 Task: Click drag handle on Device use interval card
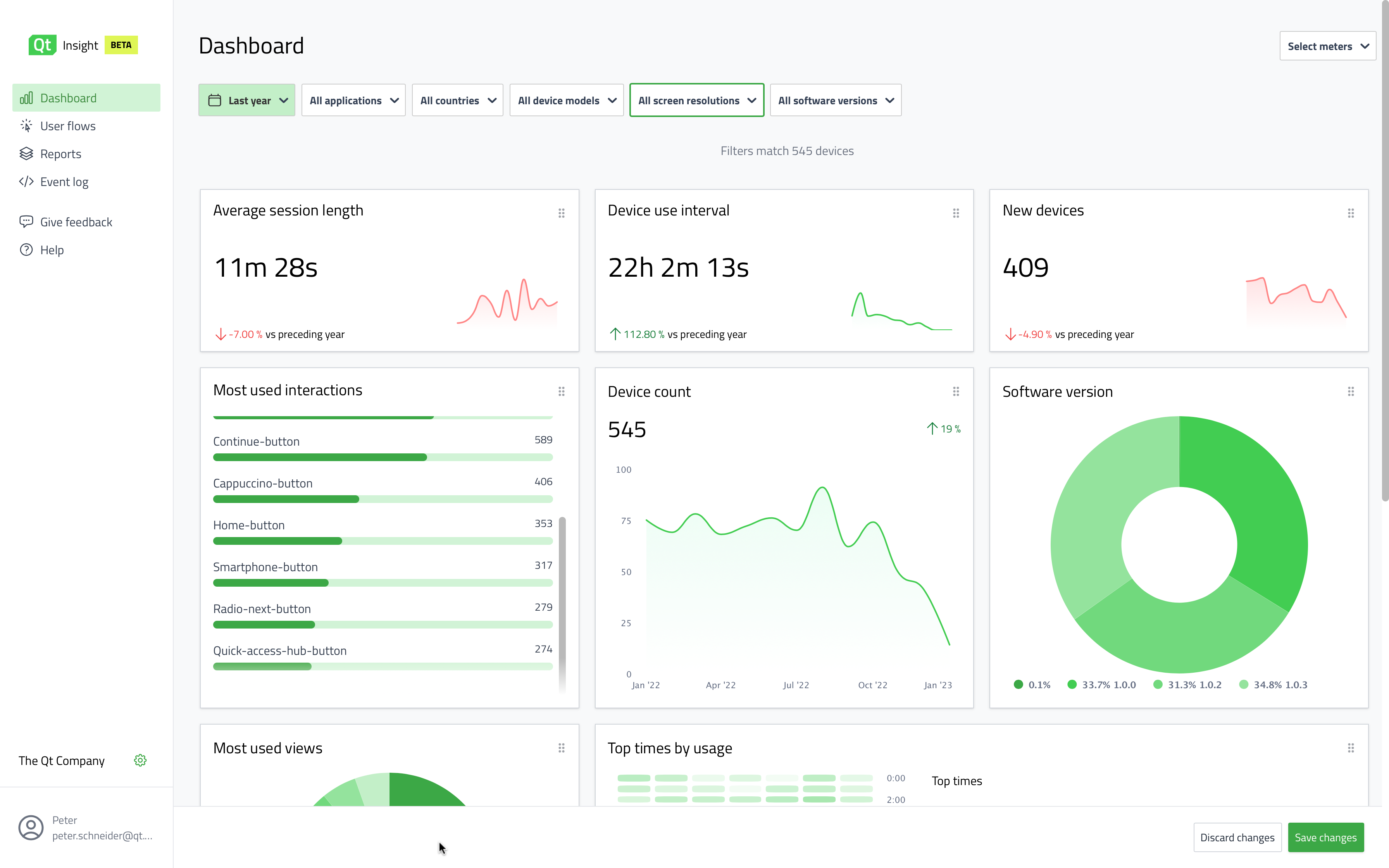point(956,213)
